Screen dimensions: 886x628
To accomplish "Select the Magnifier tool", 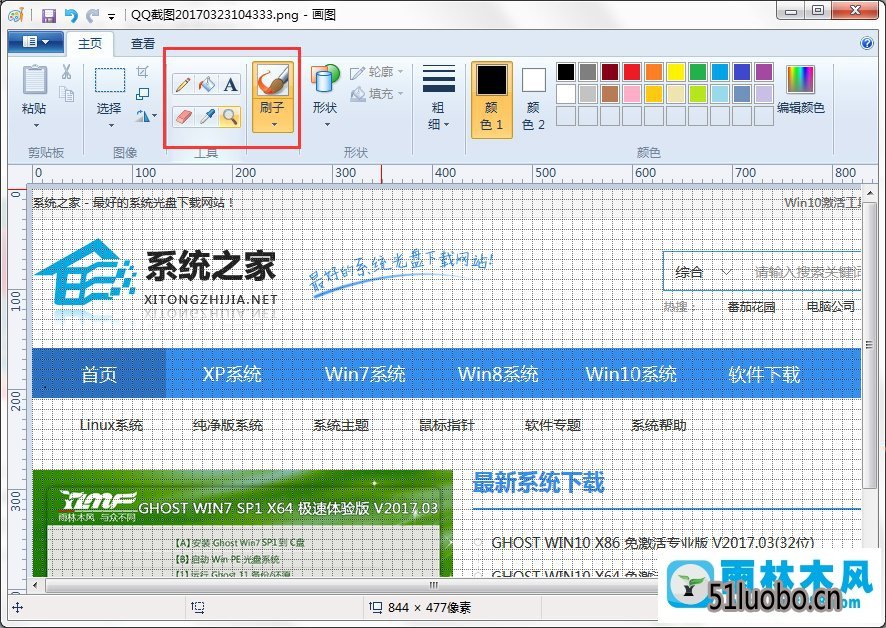I will point(230,116).
